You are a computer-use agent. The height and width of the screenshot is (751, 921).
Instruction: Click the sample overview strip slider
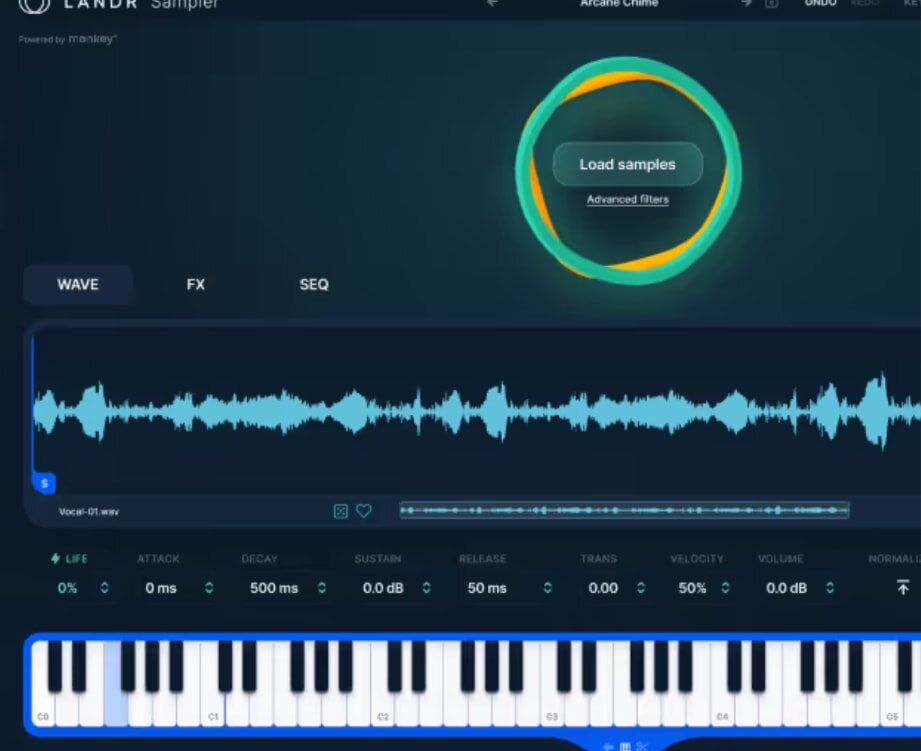click(624, 510)
